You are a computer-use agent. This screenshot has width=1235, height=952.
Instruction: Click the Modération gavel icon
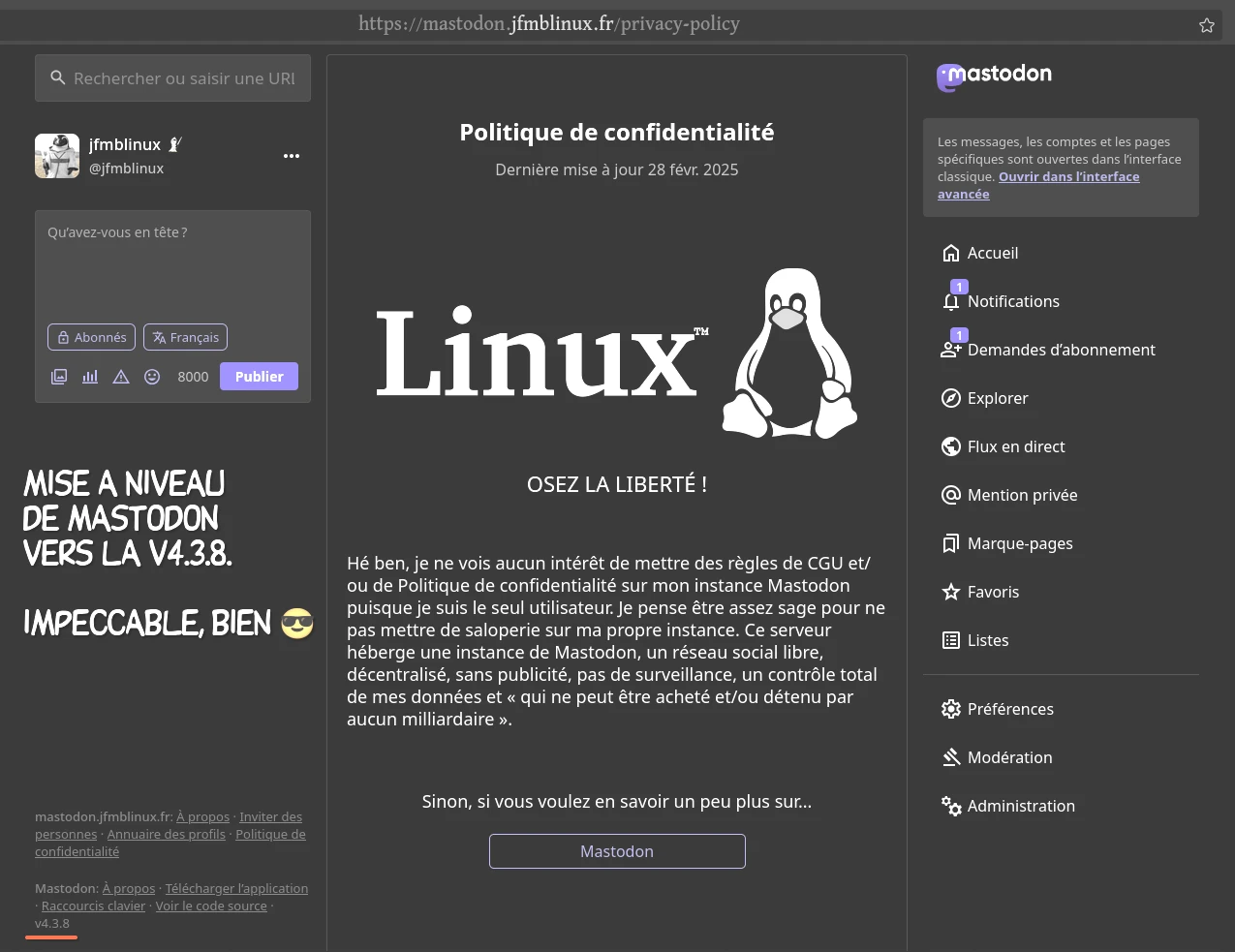click(x=951, y=757)
